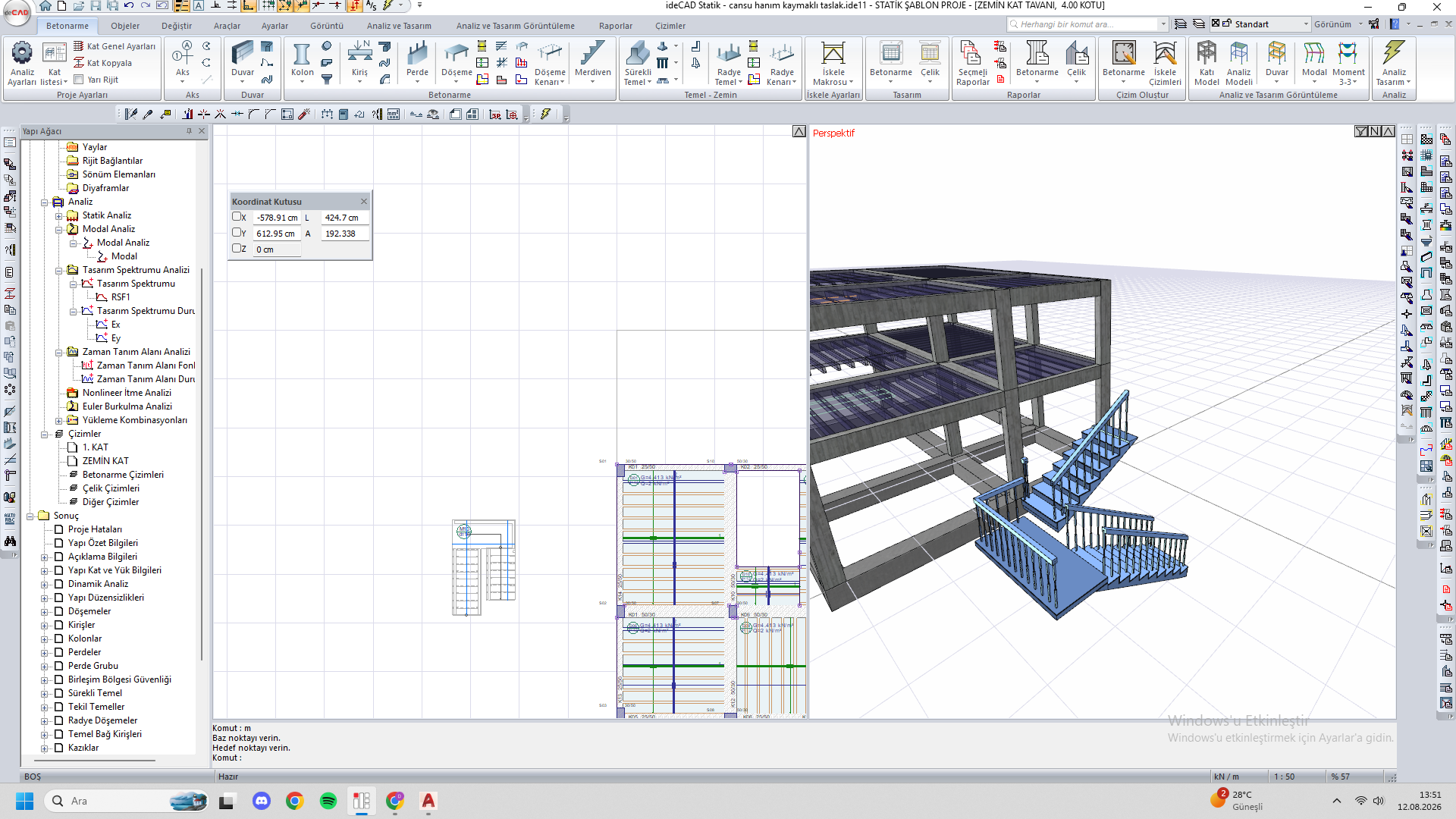Switch to the Objeler ribbon tab
1456x819 pixels.
[x=125, y=26]
